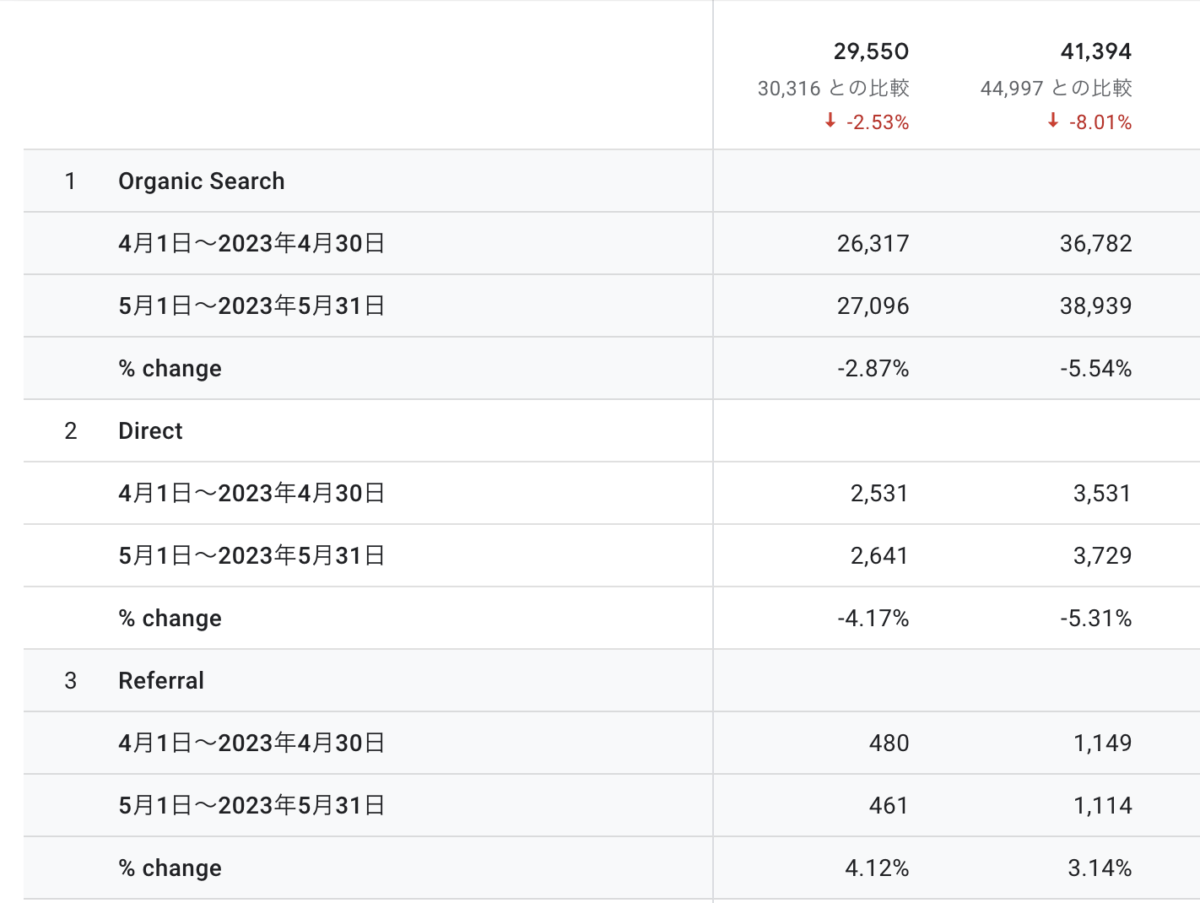Click the Referral channel row label

point(161,681)
